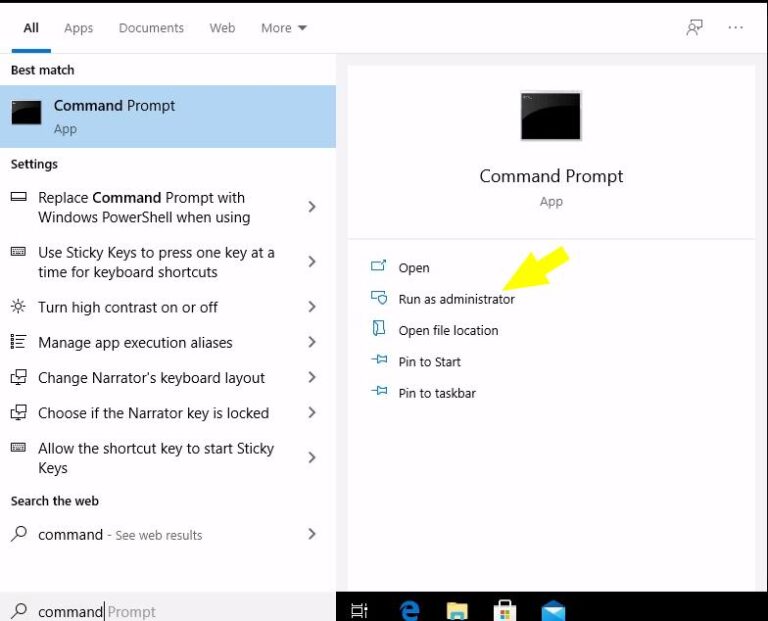Click the Pin to taskbar pin icon
The width and height of the screenshot is (768, 621).
(x=379, y=391)
